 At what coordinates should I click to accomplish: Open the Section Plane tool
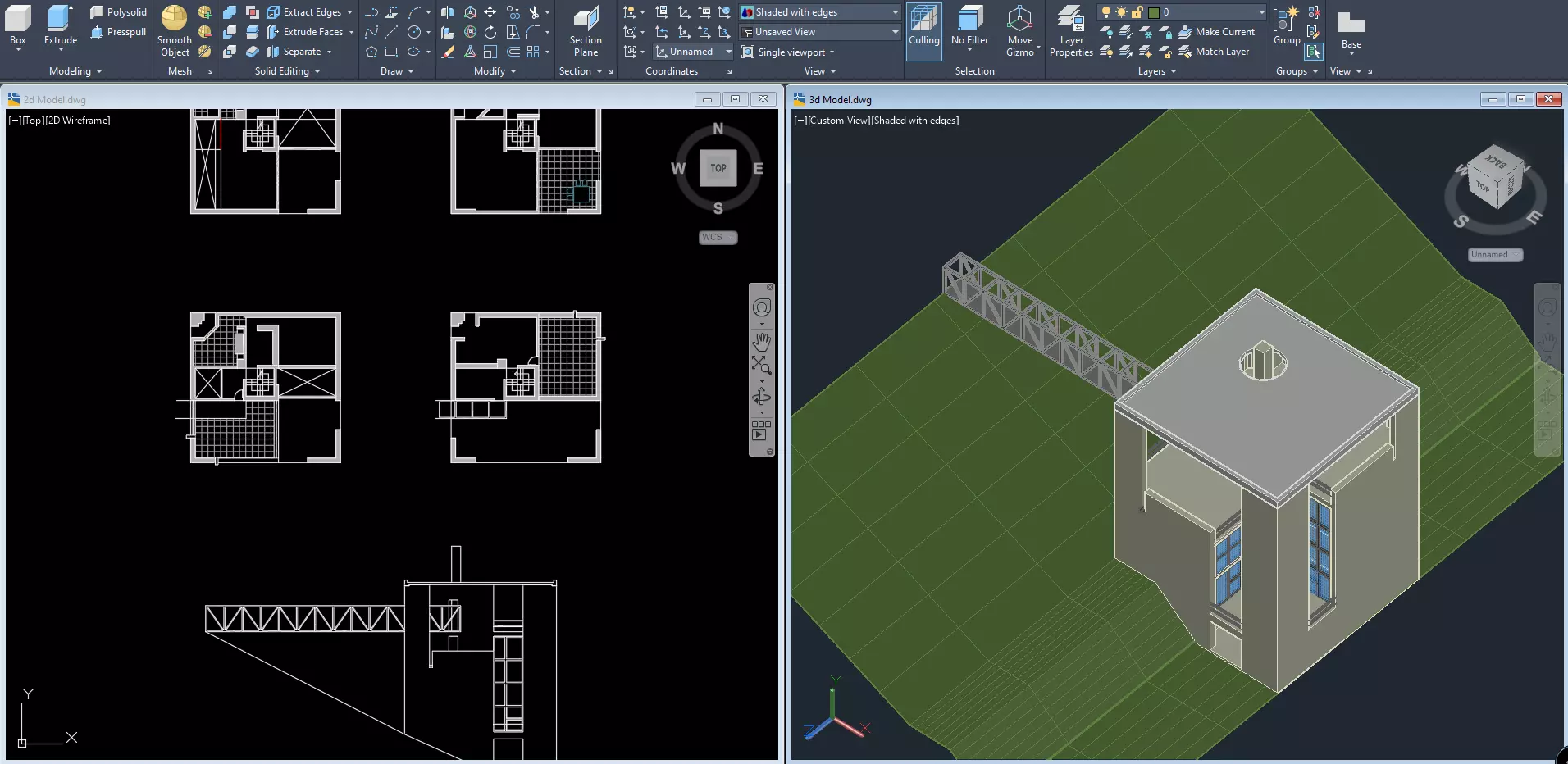(x=586, y=31)
